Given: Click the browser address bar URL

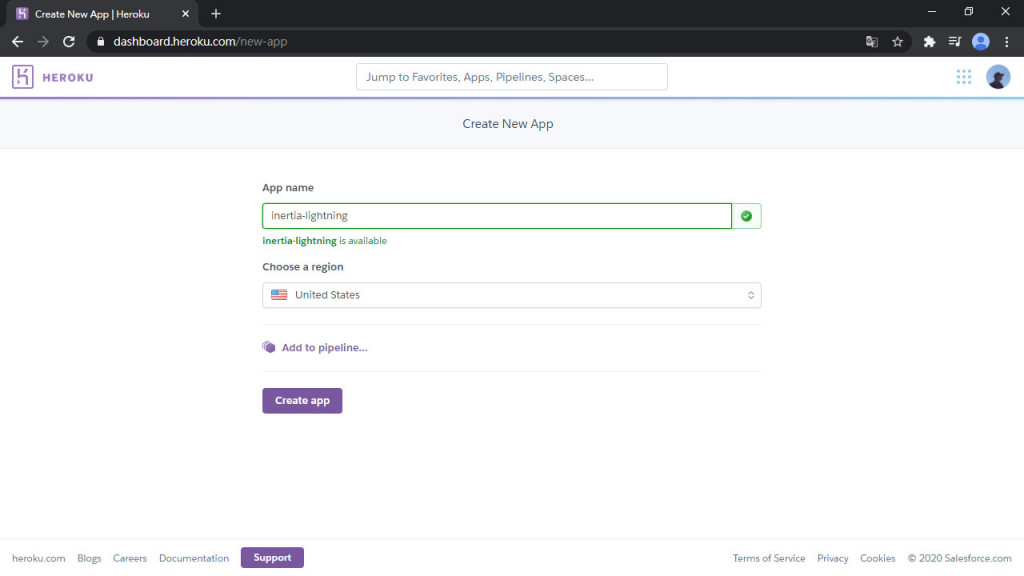Looking at the screenshot, I should [200, 42].
